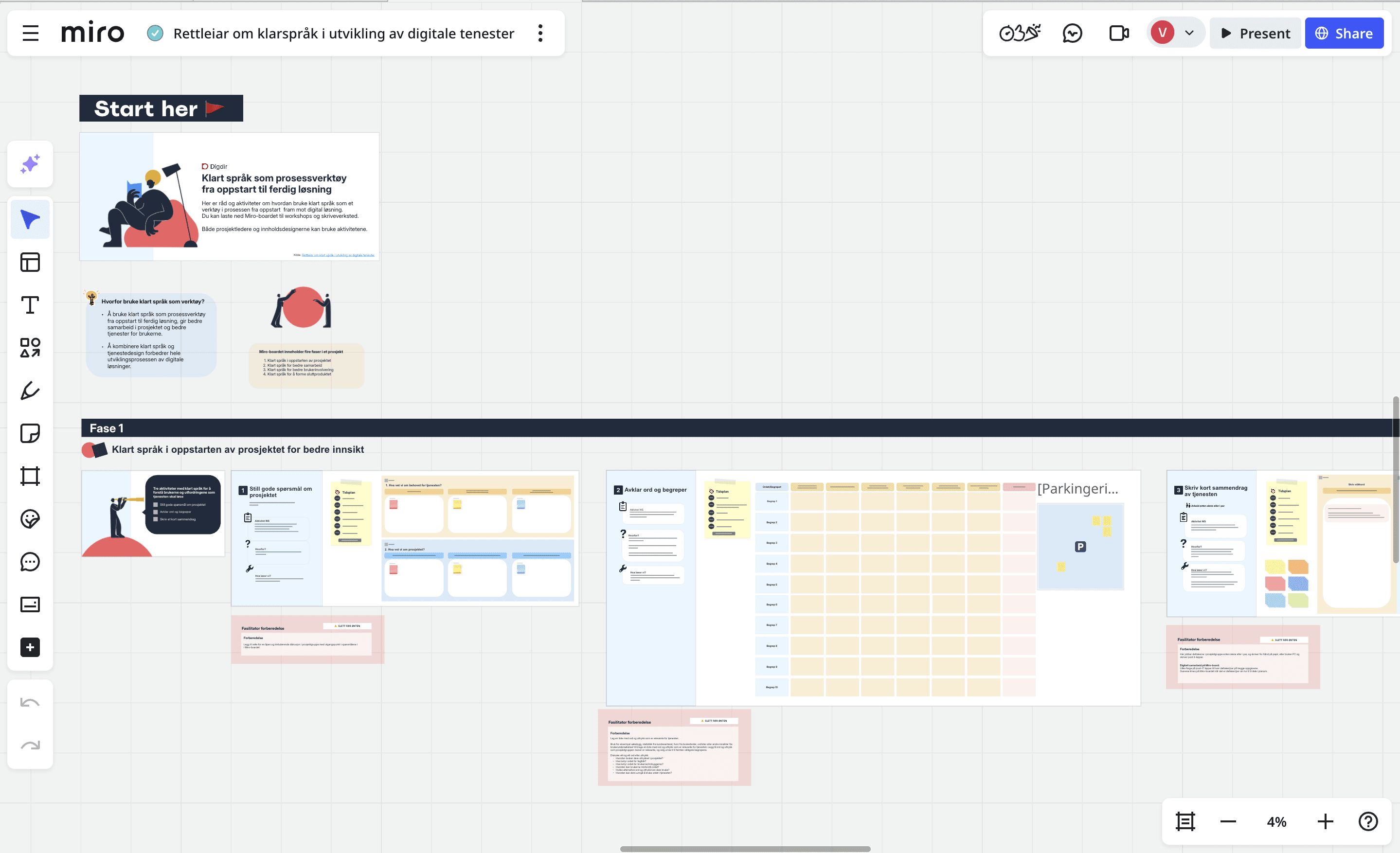Open the Miro AI sparkle tool

coord(30,164)
